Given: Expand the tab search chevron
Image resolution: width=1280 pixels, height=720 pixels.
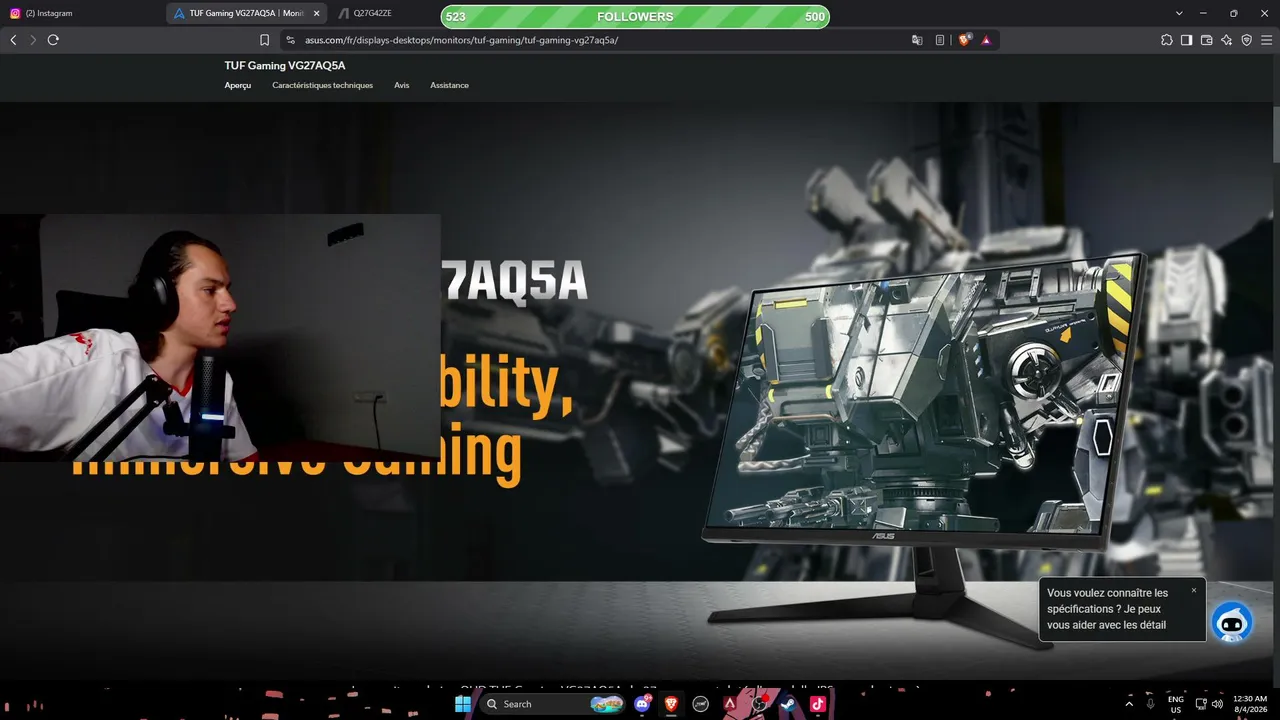Looking at the screenshot, I should 1179,13.
